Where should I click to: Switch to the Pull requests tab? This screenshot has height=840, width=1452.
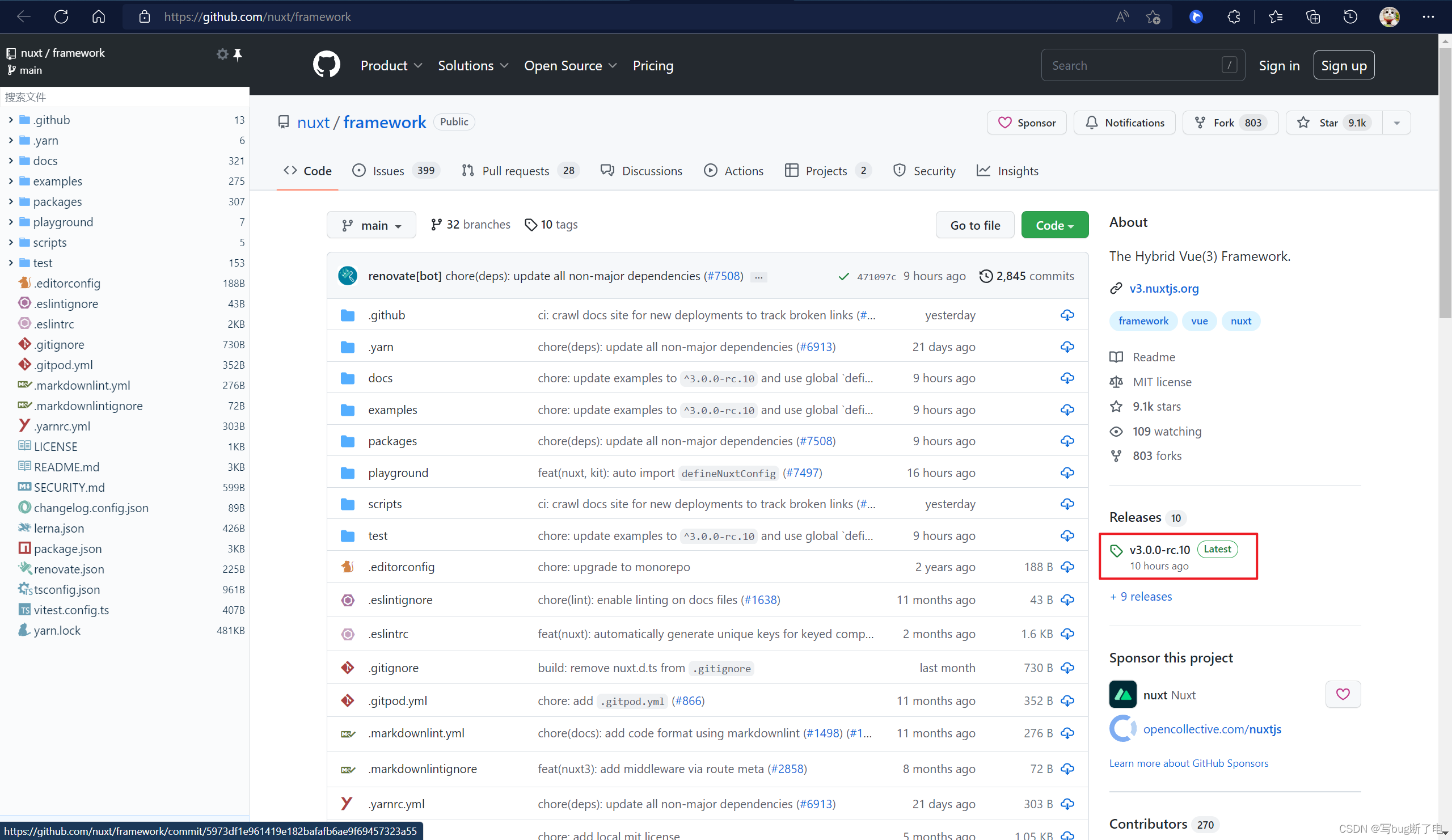(520, 171)
